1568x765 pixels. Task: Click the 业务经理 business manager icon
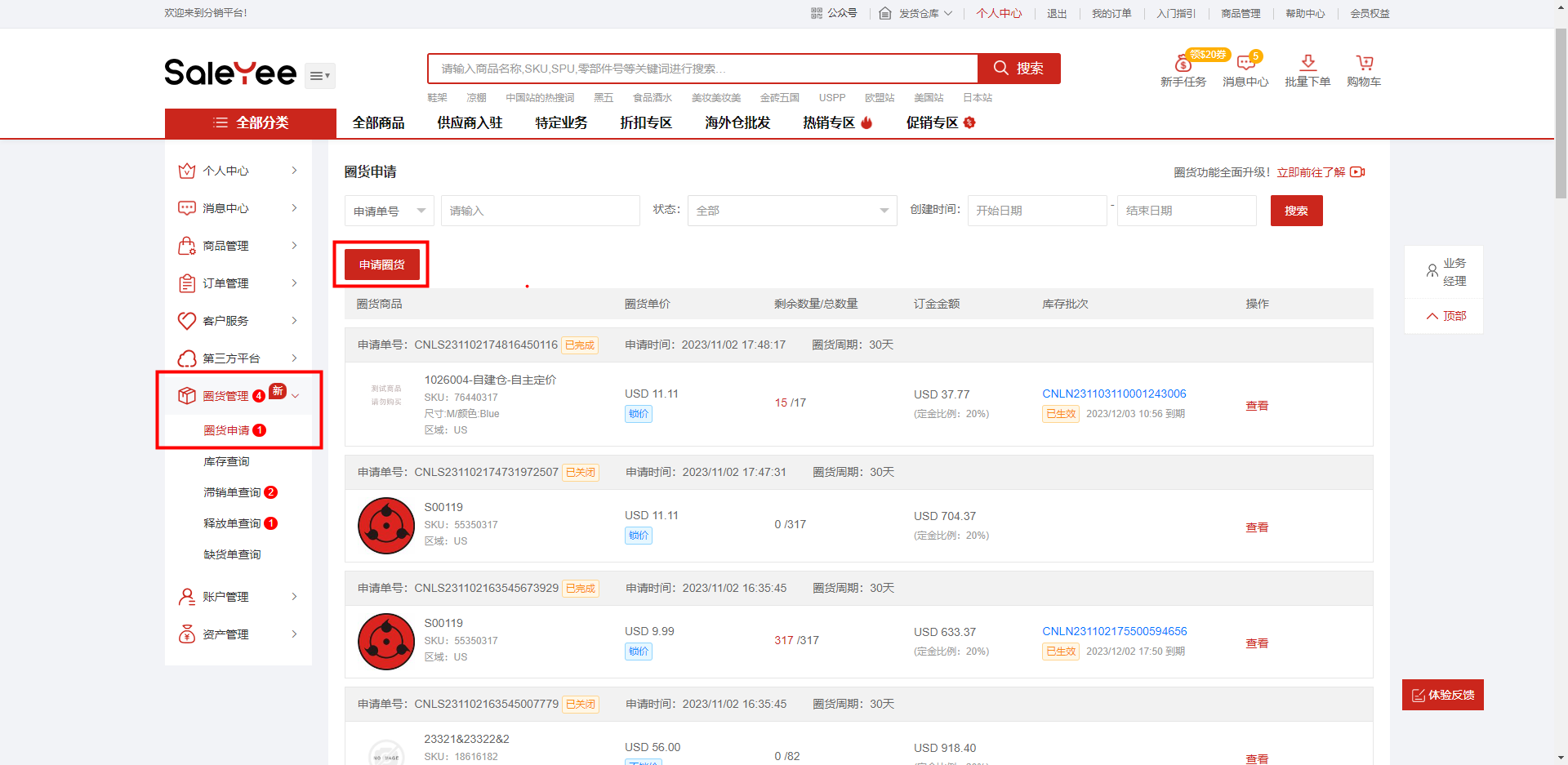point(1432,271)
